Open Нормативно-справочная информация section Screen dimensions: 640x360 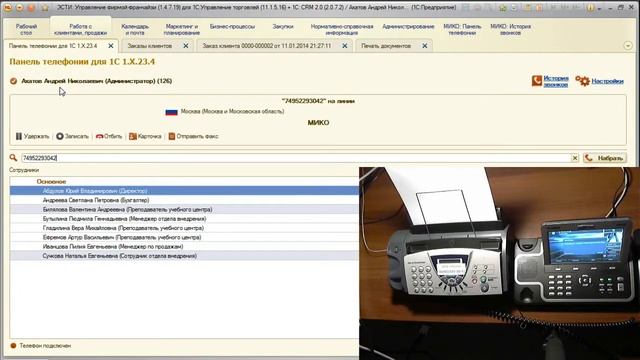(342, 29)
